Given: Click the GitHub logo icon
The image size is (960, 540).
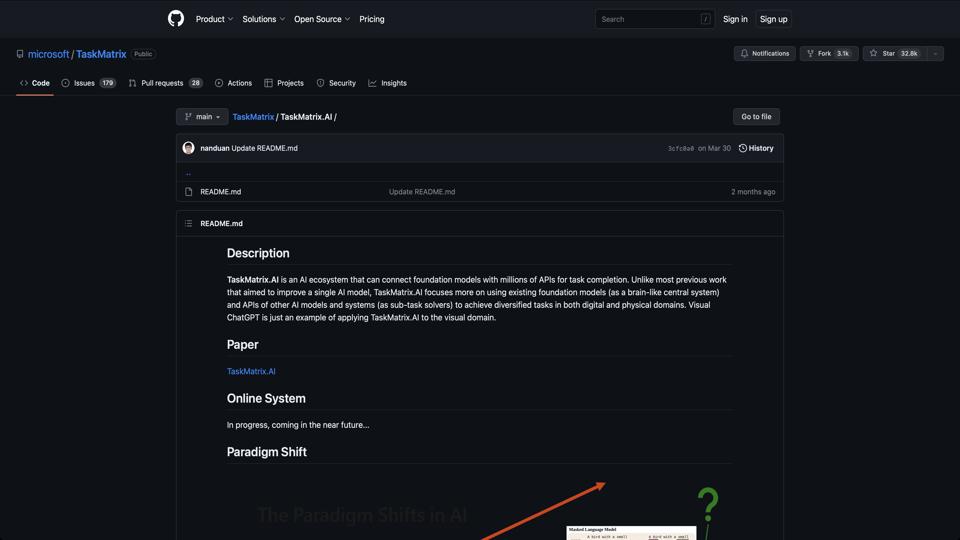Looking at the screenshot, I should click(176, 19).
